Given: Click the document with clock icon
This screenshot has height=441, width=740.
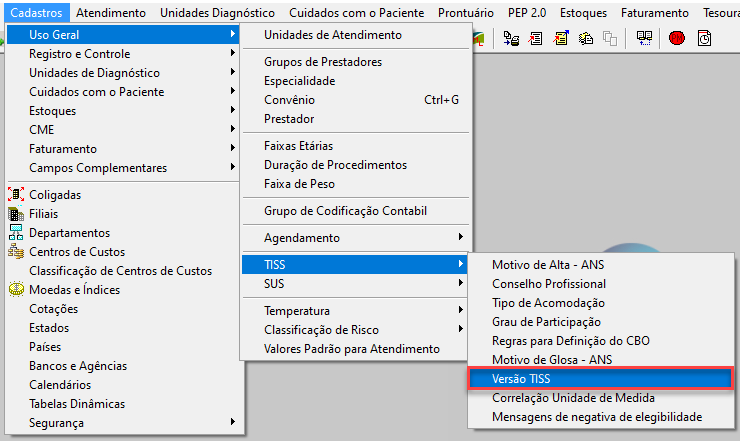Looking at the screenshot, I should click(x=704, y=38).
